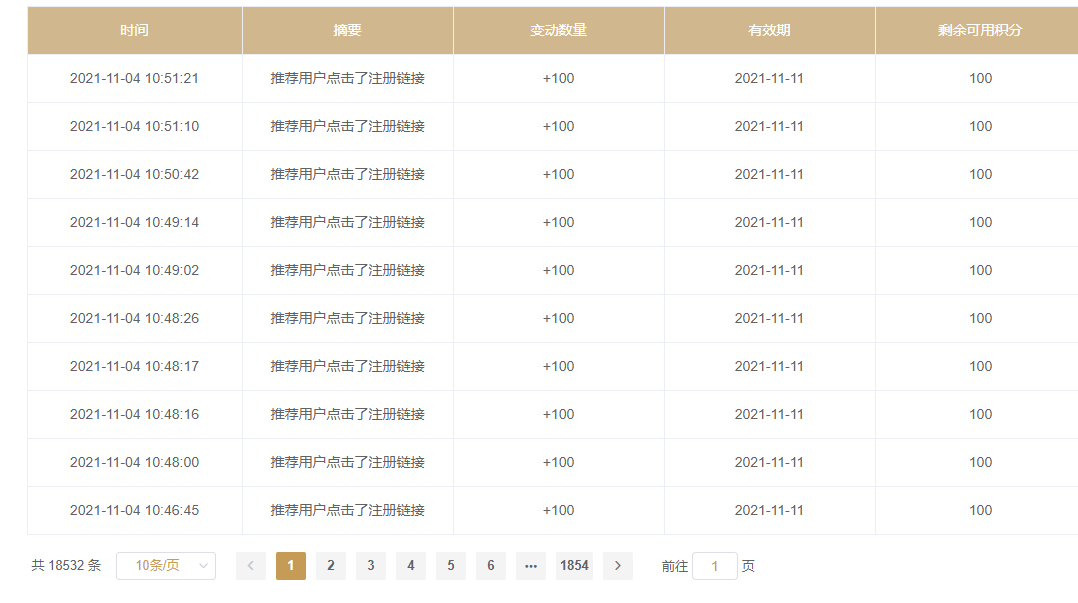Click +100 in the 10:48:26 row
1078x603 pixels.
point(558,318)
